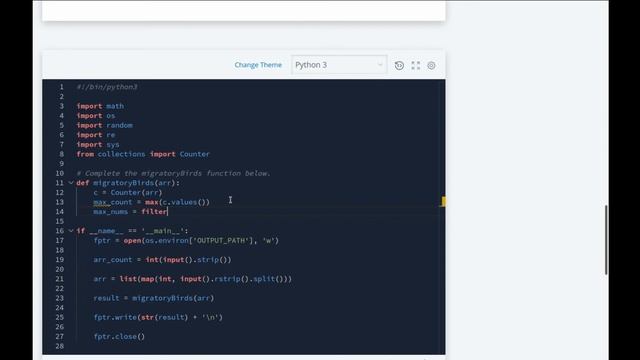The width and height of the screenshot is (640, 360).
Task: Open the Python 3 language dropdown
Action: [339, 65]
